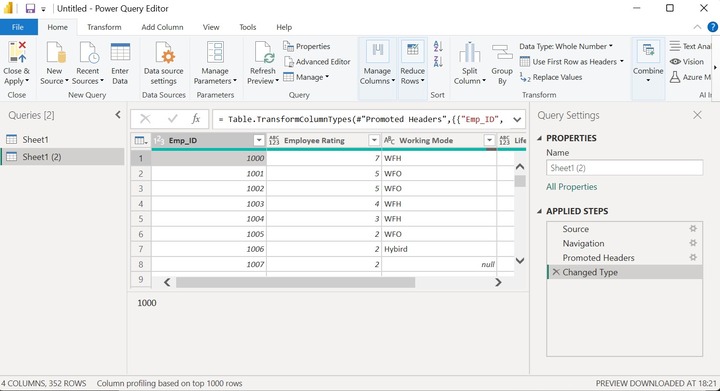Open Employee Rating column filter dropdown
Viewport: 720px width, 391px height.
coord(374,140)
